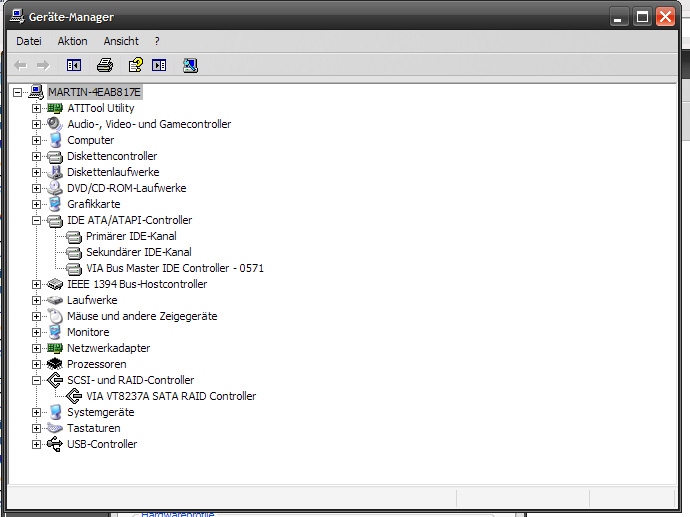This screenshot has height=517, width=690.
Task: Click the MARTIN-4EAB817E computer icon
Action: click(x=37, y=92)
